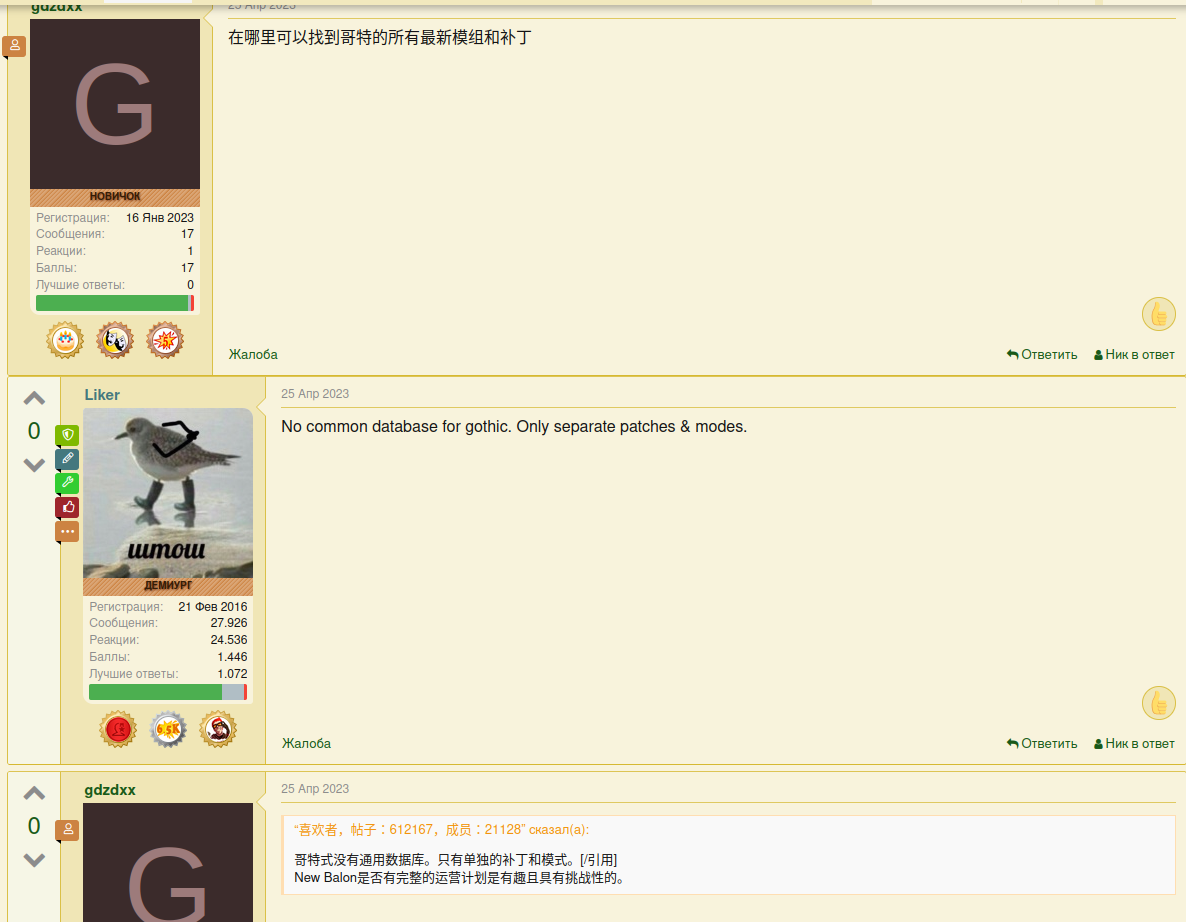The image size is (1186, 922).
Task: Open the quoted post source link header
Action: click(x=442, y=830)
